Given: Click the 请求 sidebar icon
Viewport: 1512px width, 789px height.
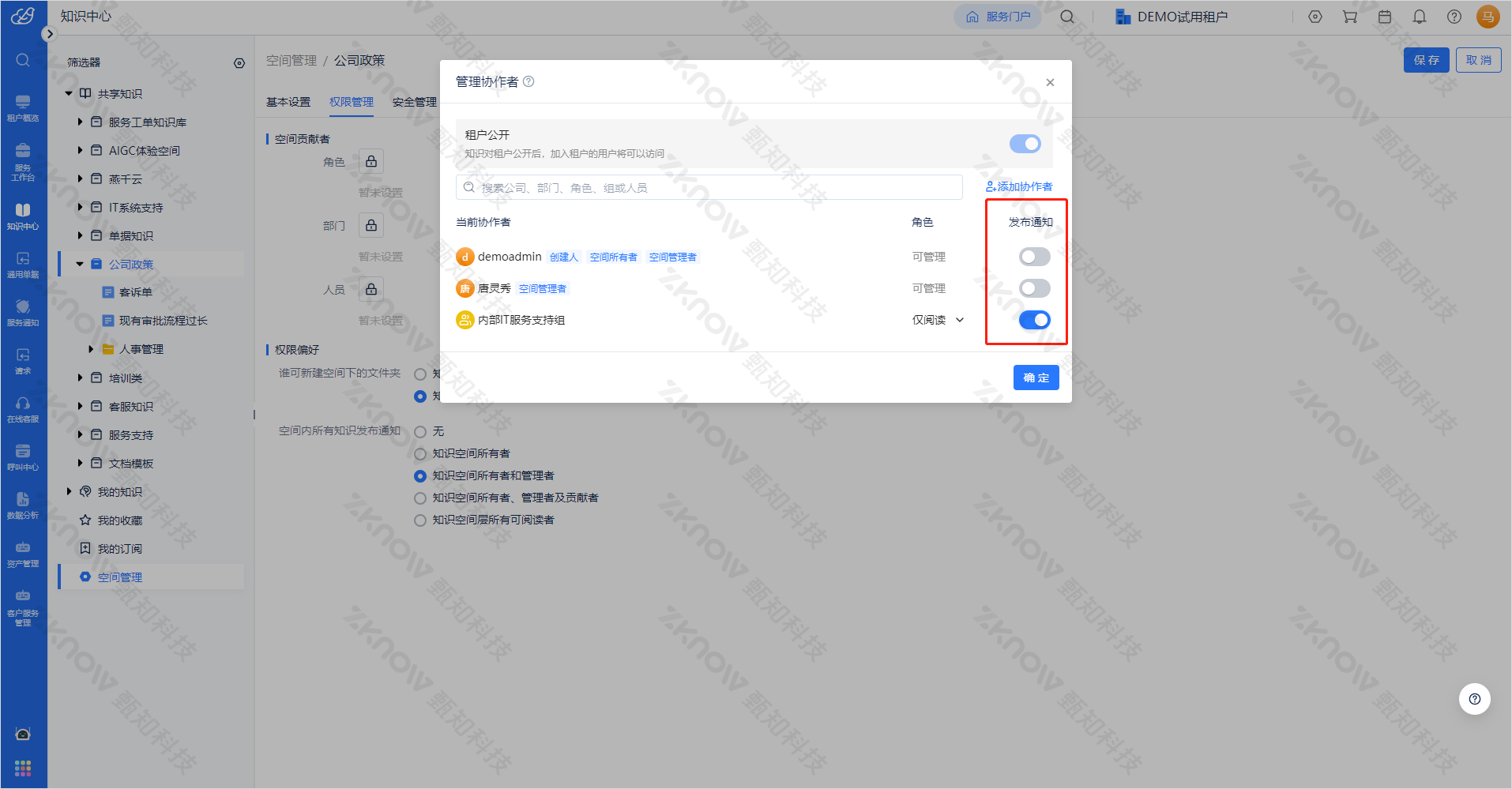Looking at the screenshot, I should click(23, 361).
